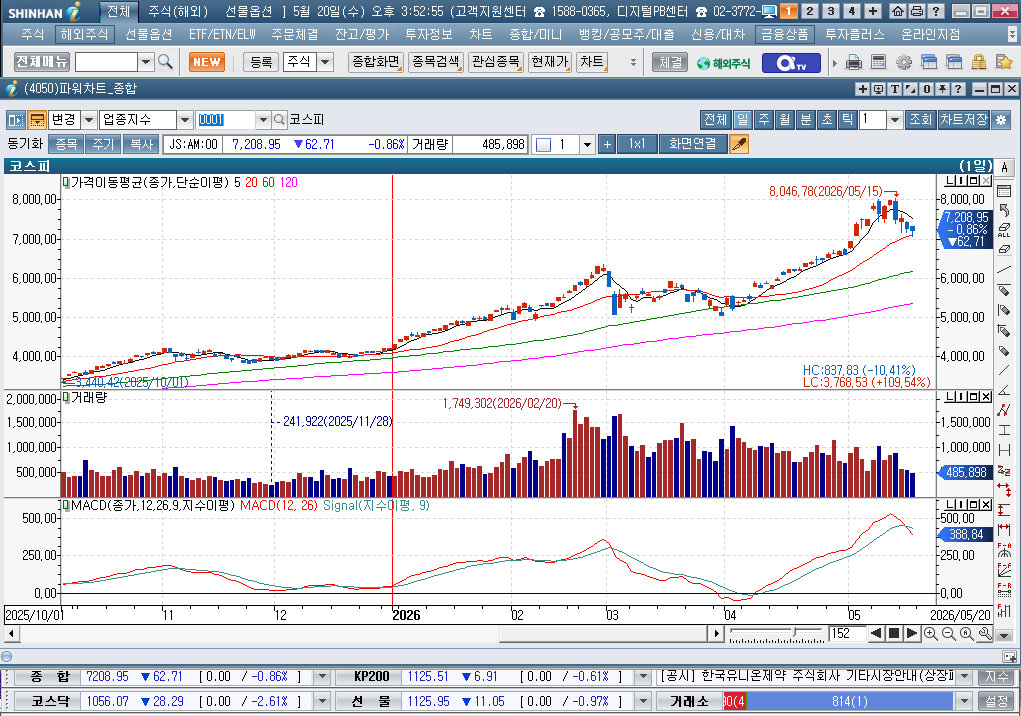The image size is (1021, 716).
Task: Open the 해외주식 menu
Action: pos(85,34)
